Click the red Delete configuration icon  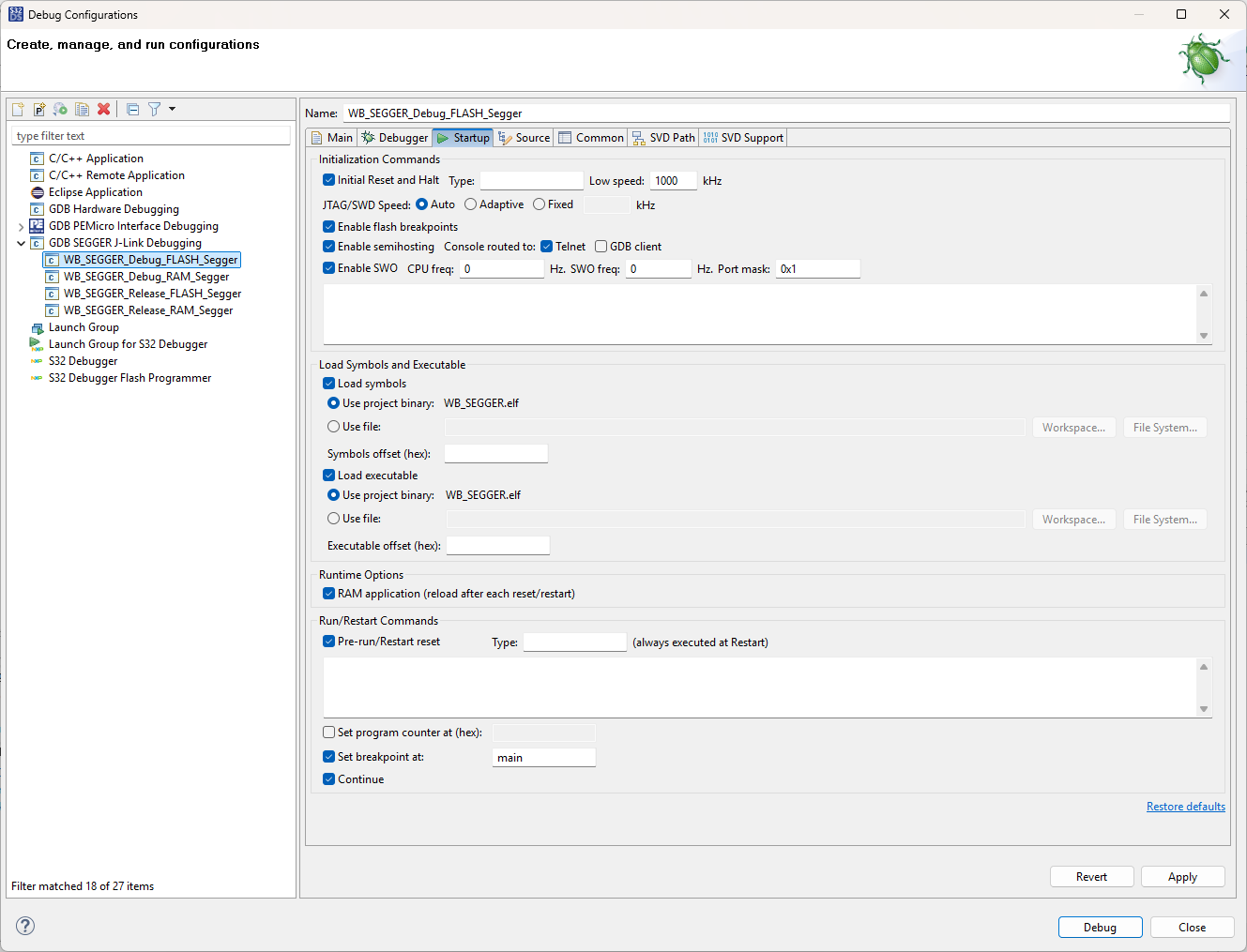point(104,109)
